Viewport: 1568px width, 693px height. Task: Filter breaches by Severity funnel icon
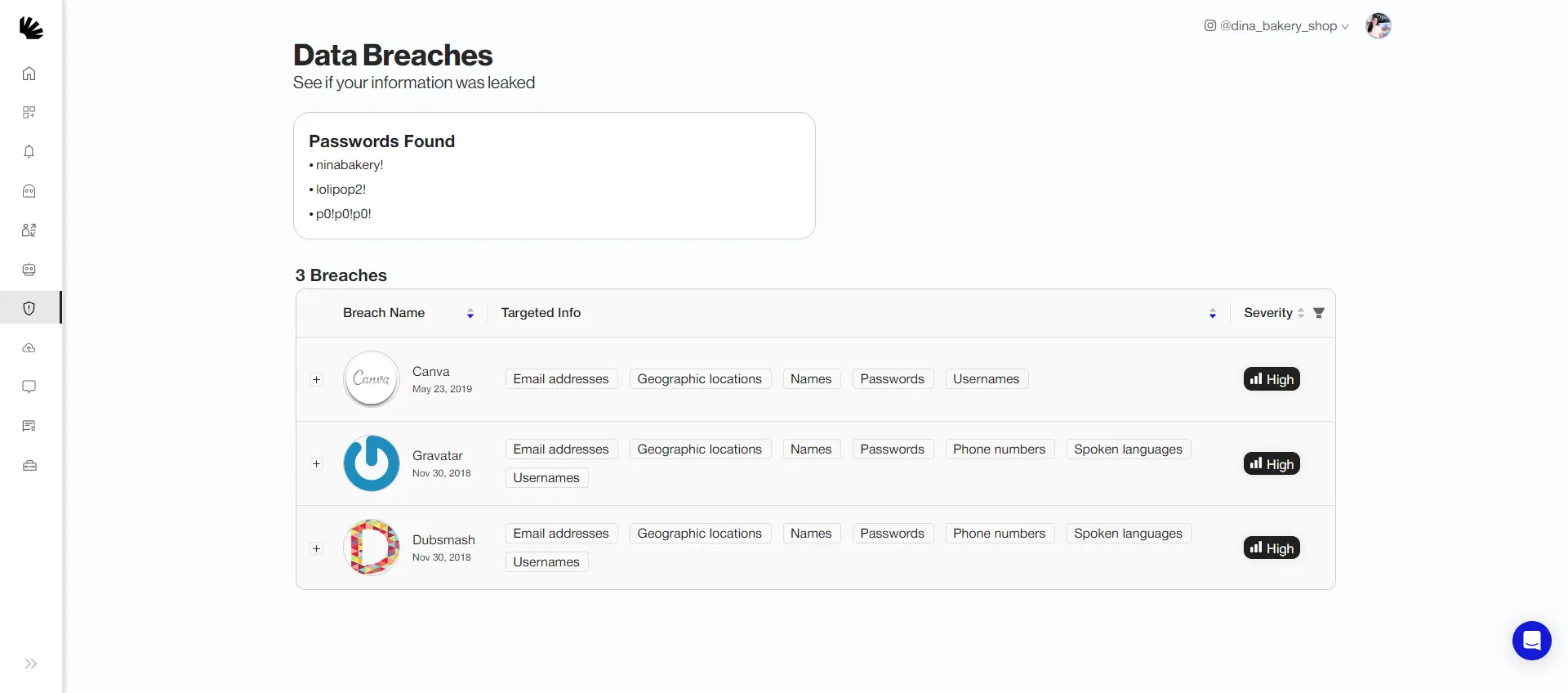[x=1319, y=313]
